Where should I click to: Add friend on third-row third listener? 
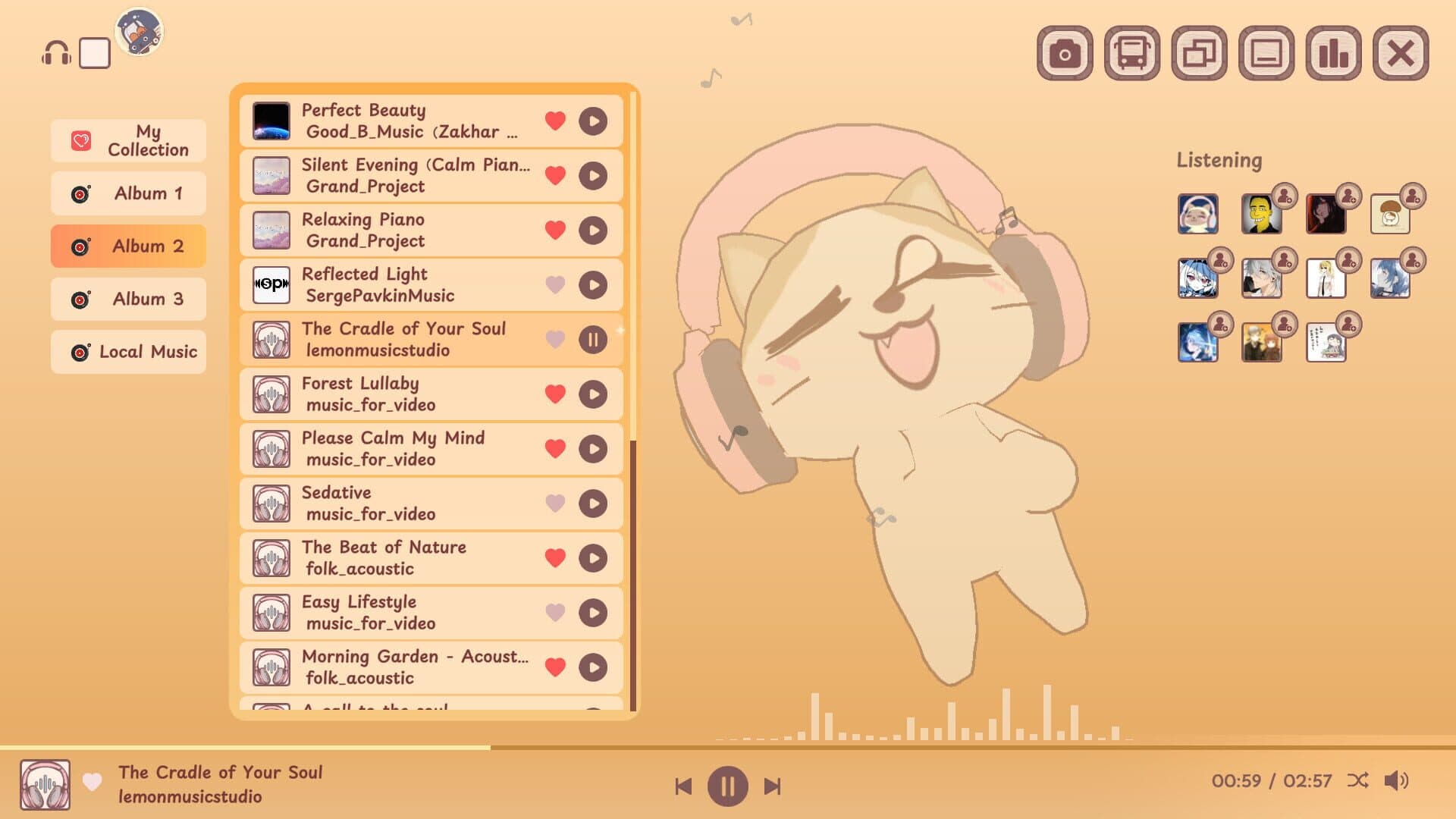[1348, 325]
